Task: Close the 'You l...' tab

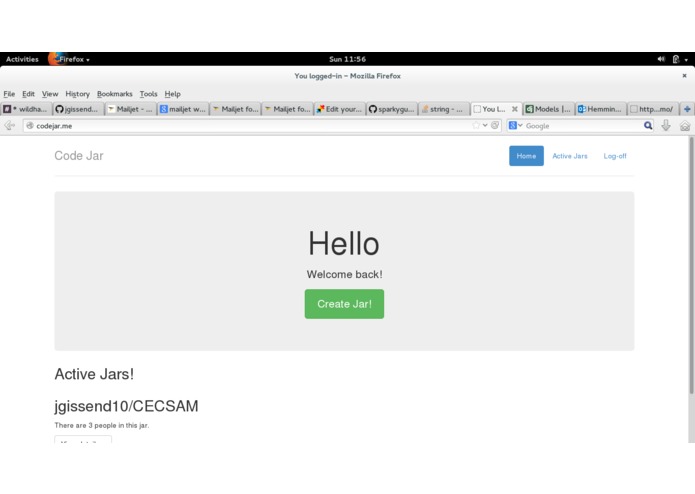Action: tap(515, 109)
